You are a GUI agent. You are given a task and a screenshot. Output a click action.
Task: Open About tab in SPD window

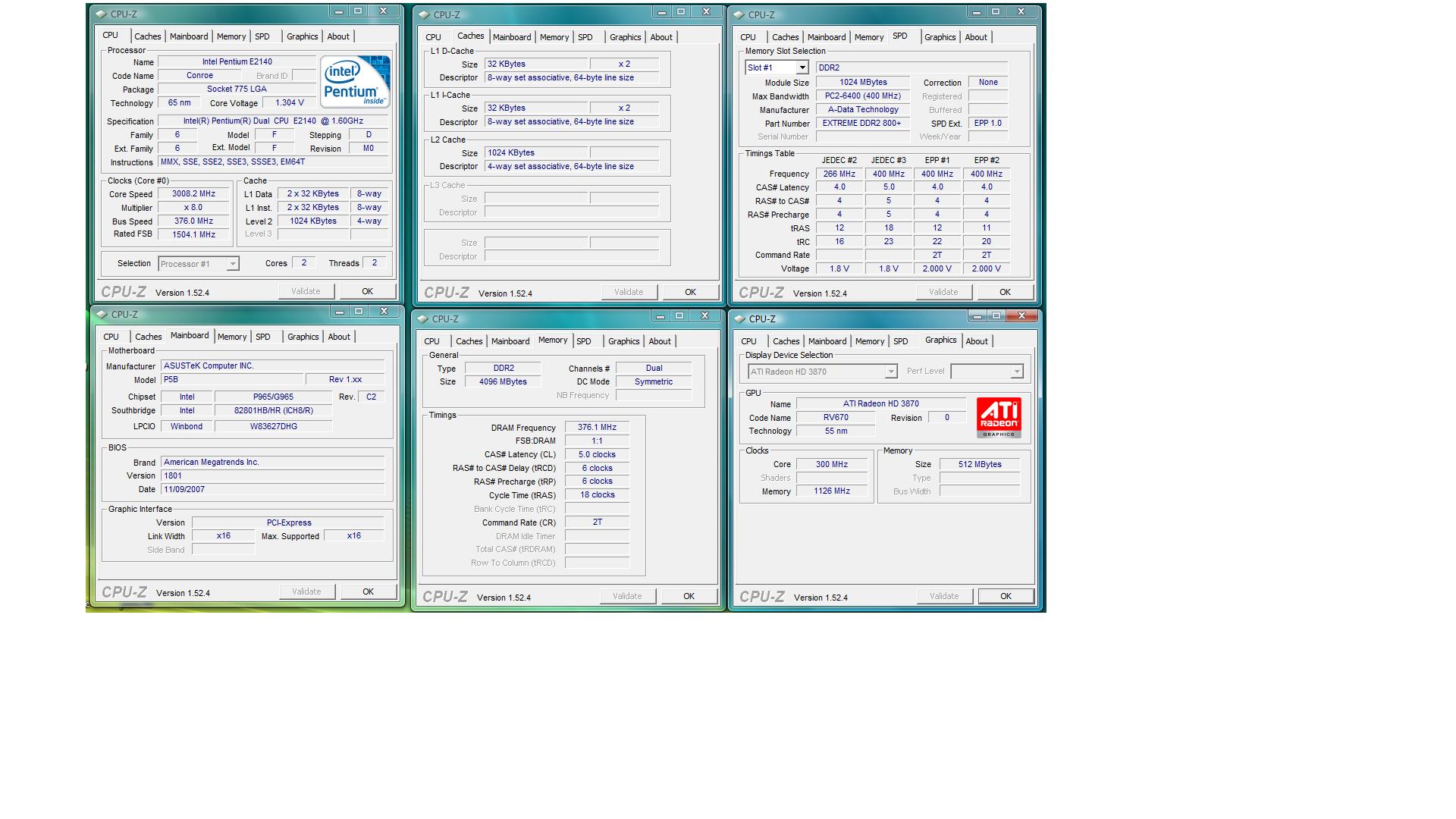click(976, 37)
